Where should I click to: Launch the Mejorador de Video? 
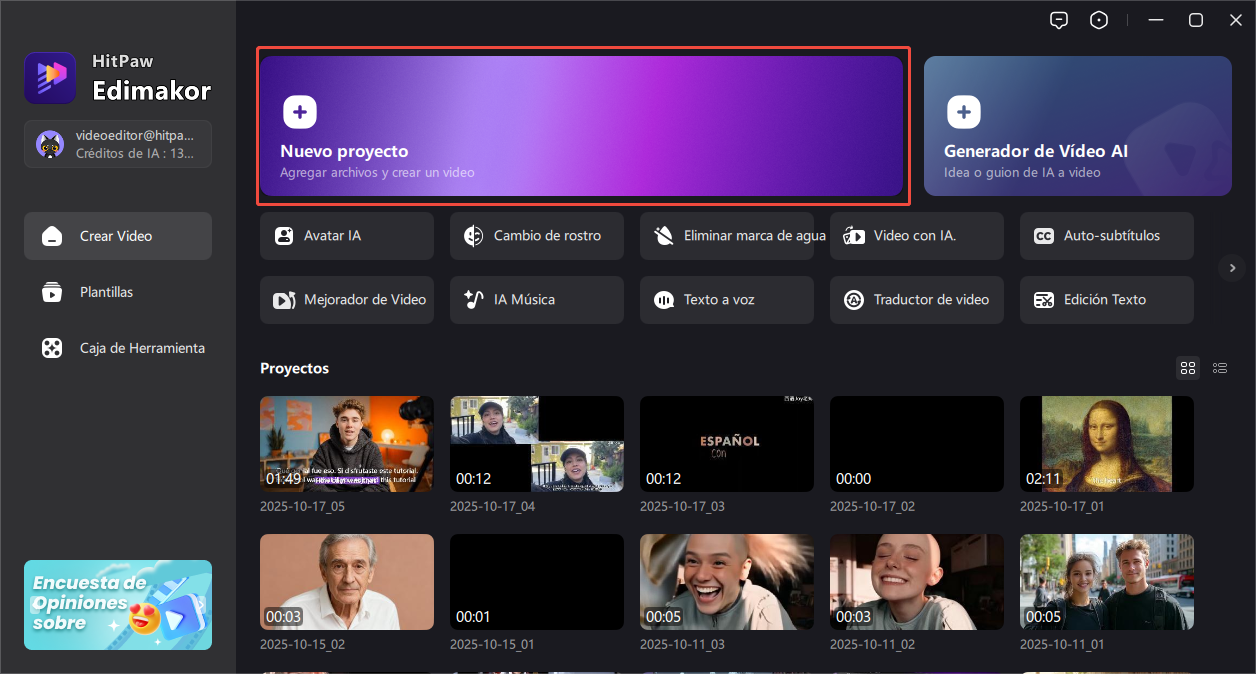tap(346, 299)
